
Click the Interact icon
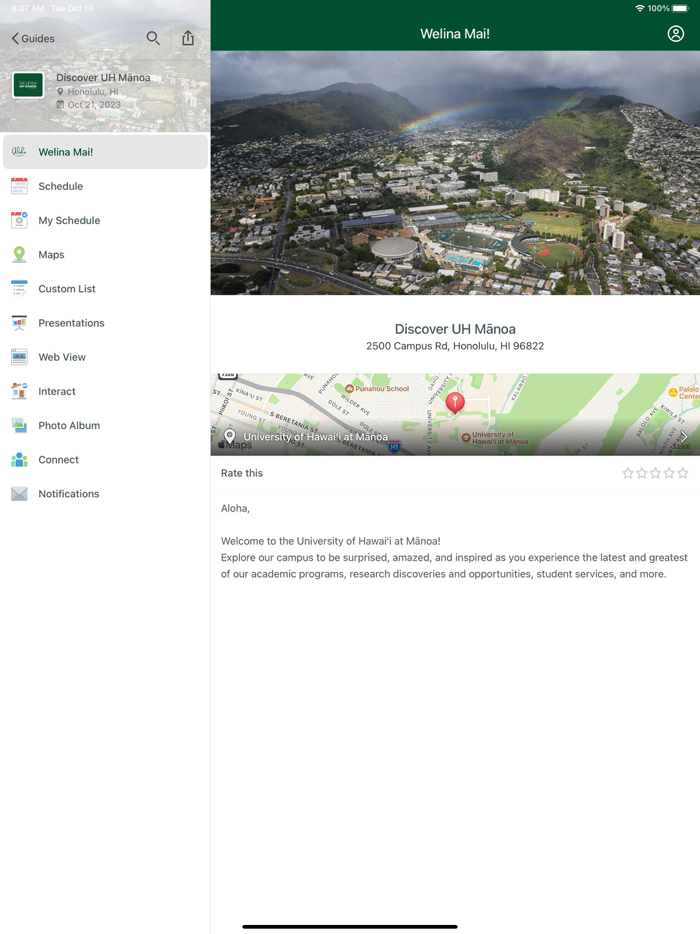[x=19, y=391]
